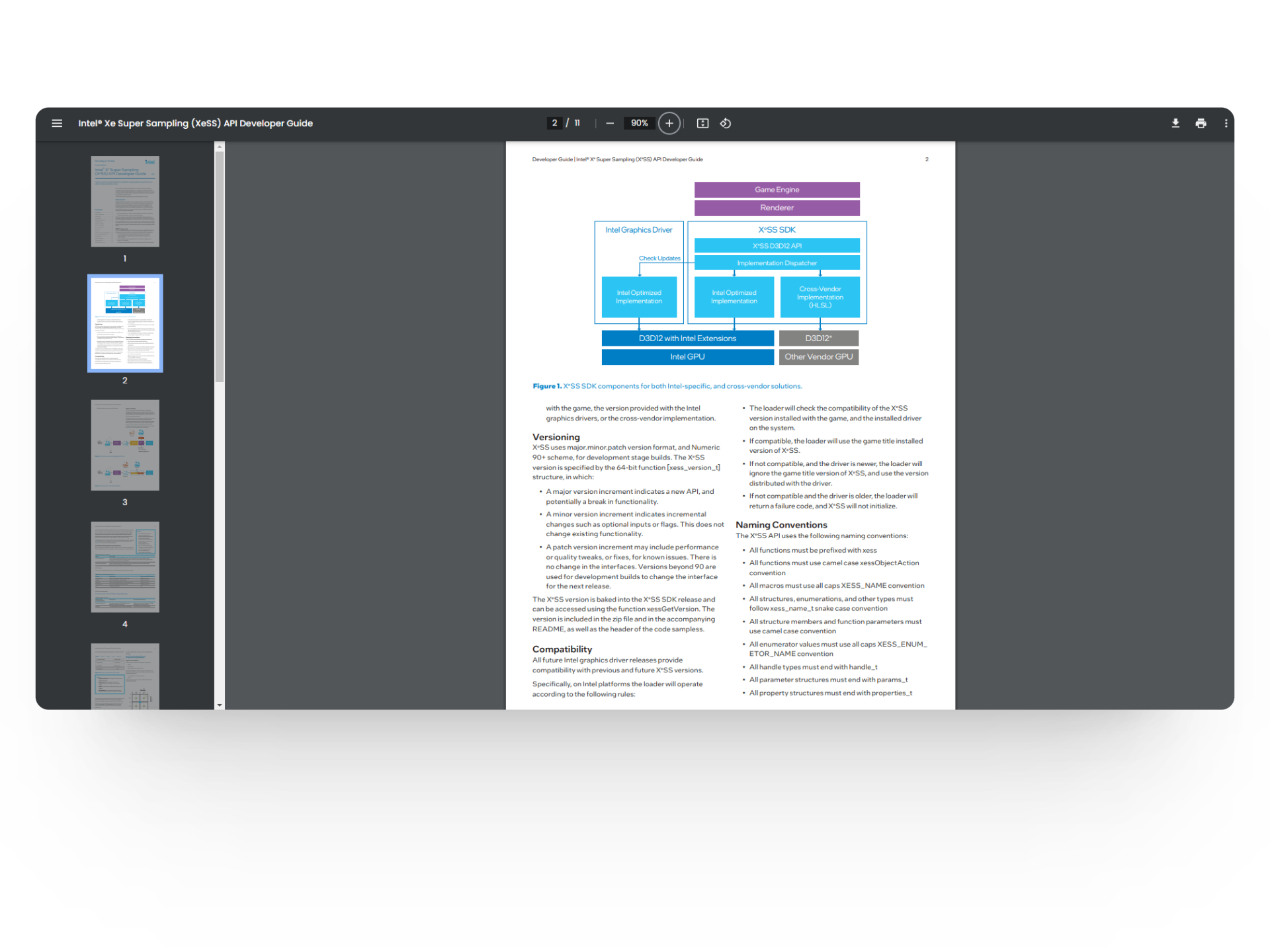Jump to page 3 thumbnail
Viewport: 1270px width, 952px height.
pyautogui.click(x=125, y=445)
